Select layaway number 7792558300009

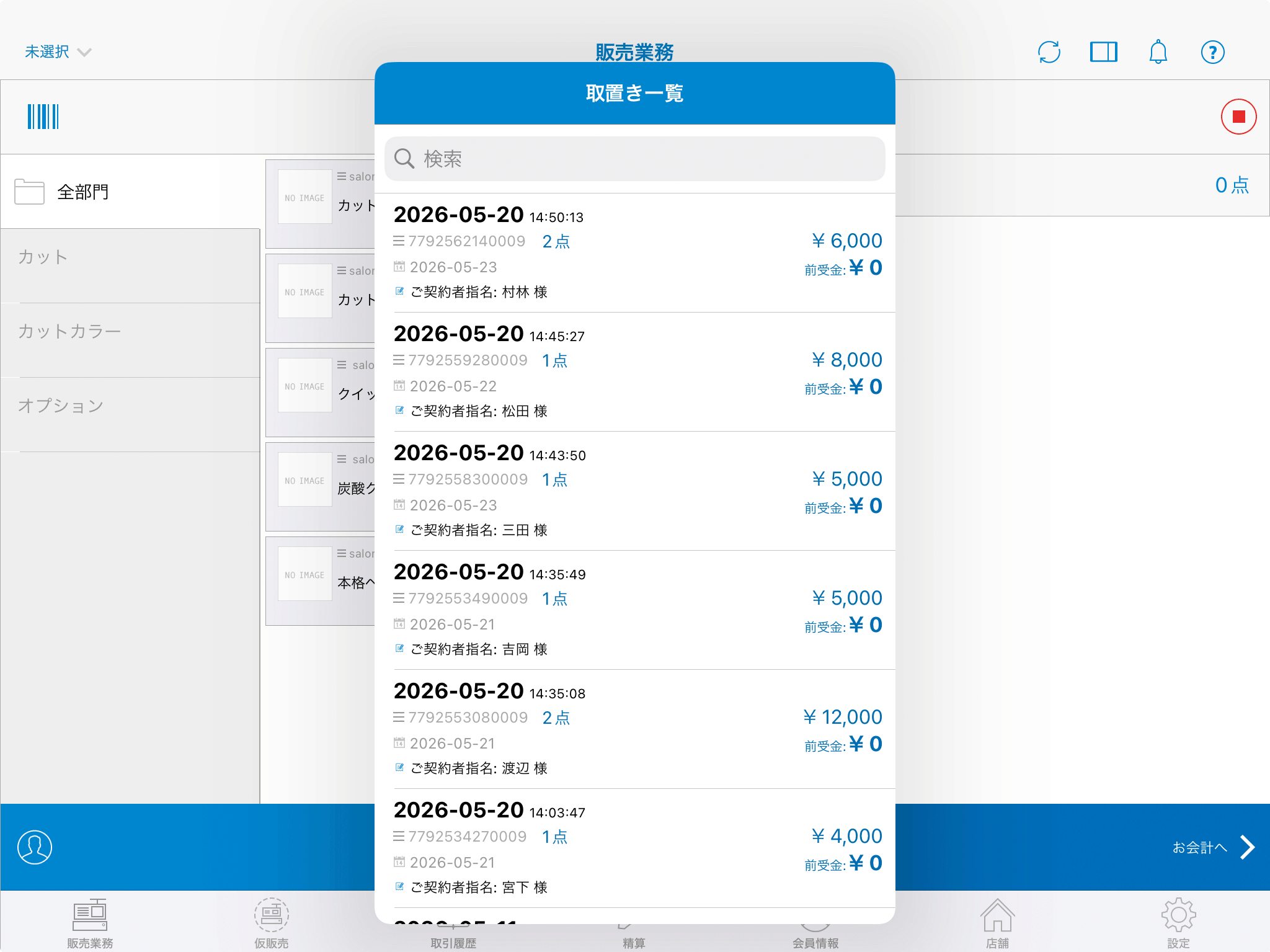point(468,479)
